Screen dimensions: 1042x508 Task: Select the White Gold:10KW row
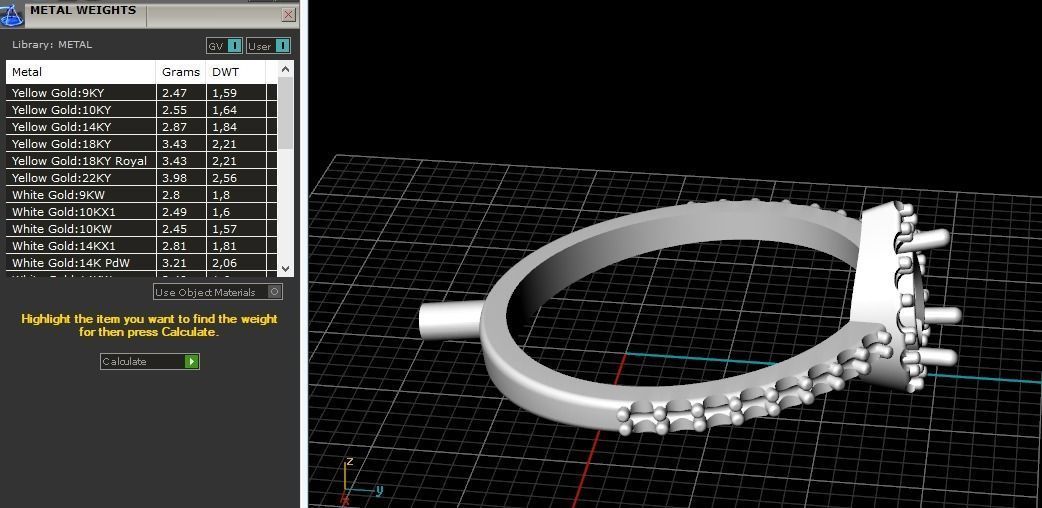pos(141,229)
